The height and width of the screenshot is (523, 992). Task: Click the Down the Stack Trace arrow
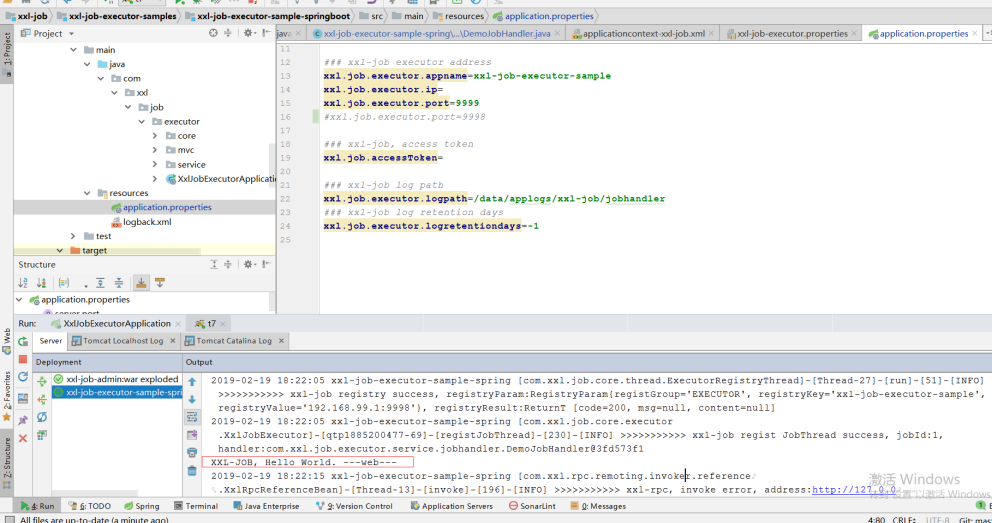(192, 399)
